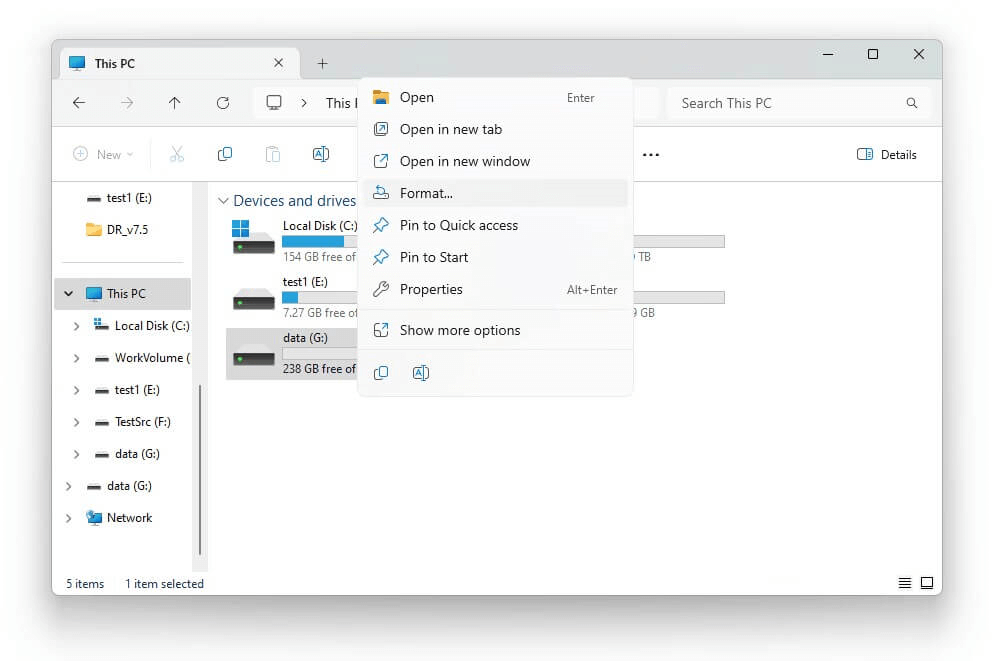Click the Rename icon in the toolbar
This screenshot has width=1001, height=661.
pyautogui.click(x=320, y=154)
